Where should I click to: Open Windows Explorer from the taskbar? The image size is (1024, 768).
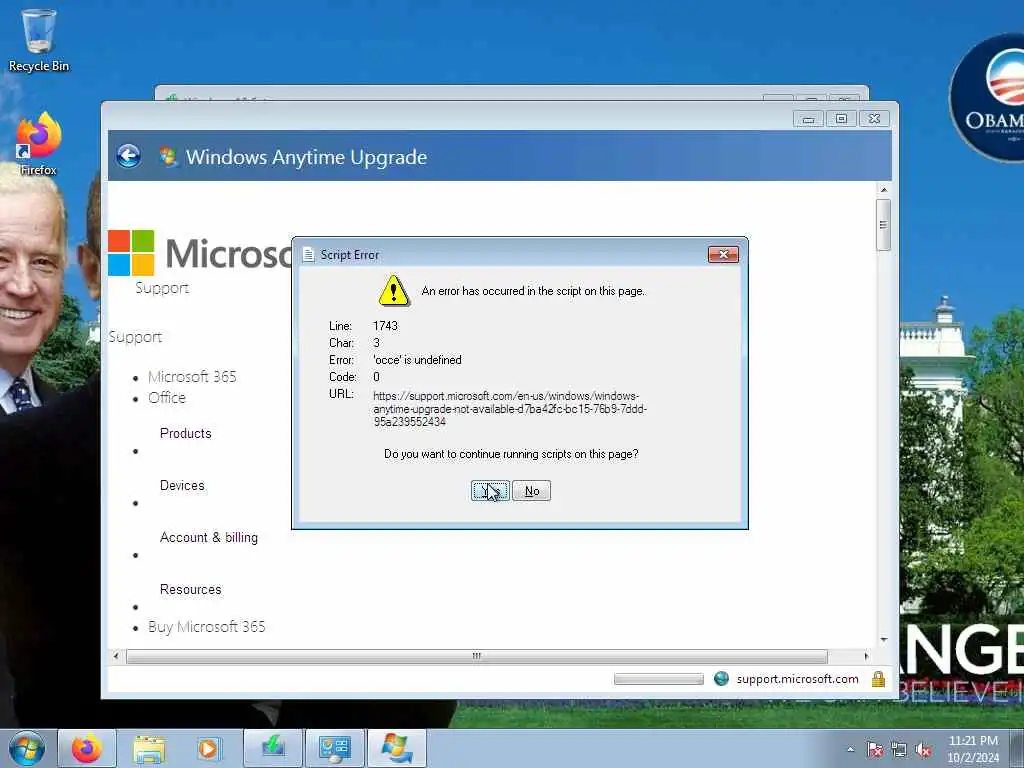149,748
